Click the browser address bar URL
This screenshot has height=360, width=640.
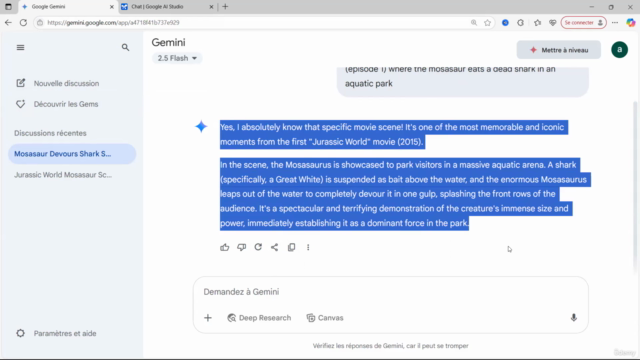(113, 22)
